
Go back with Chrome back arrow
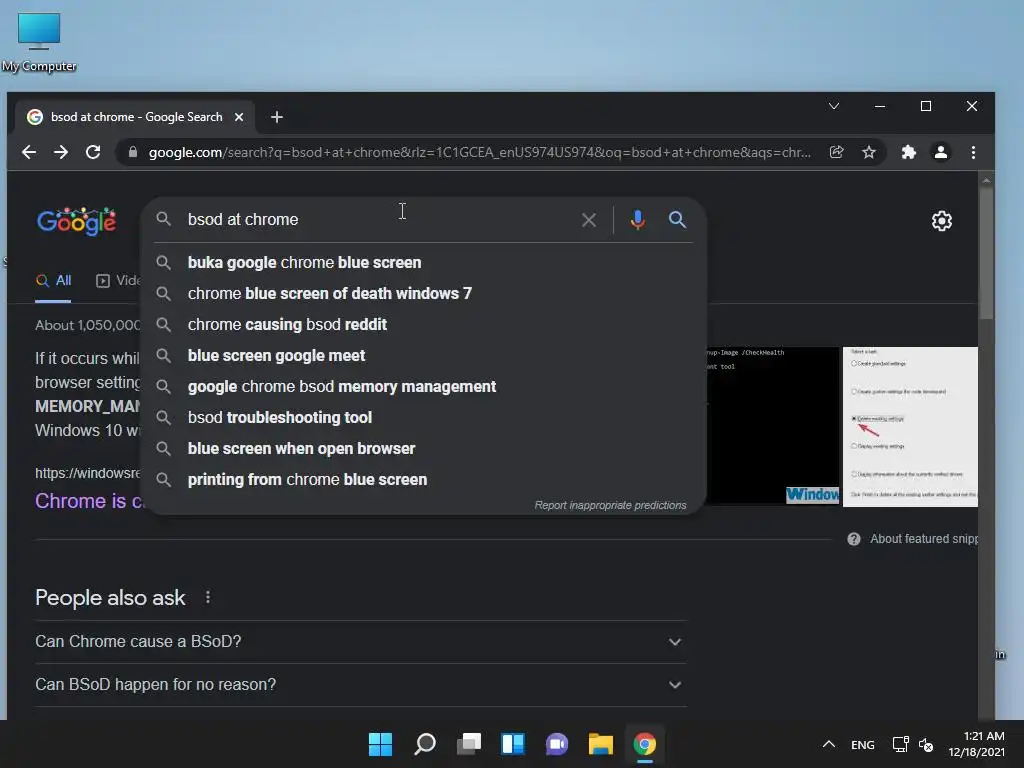coord(29,152)
